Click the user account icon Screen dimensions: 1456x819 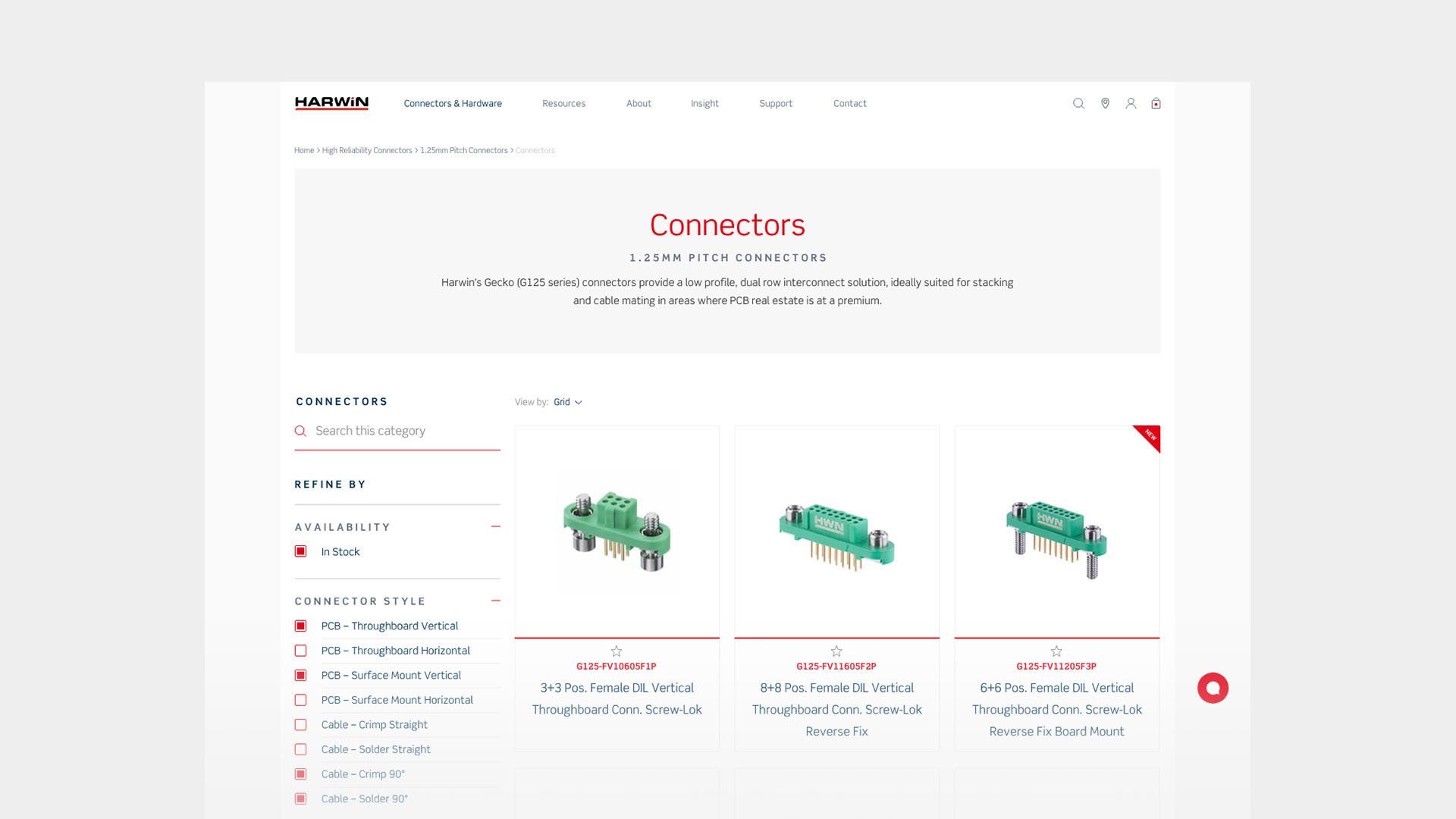[x=1130, y=103]
